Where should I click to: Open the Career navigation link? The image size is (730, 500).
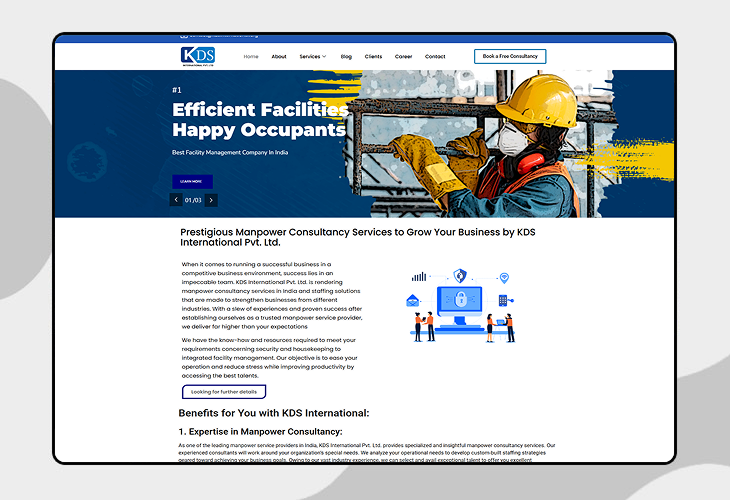[x=403, y=57]
